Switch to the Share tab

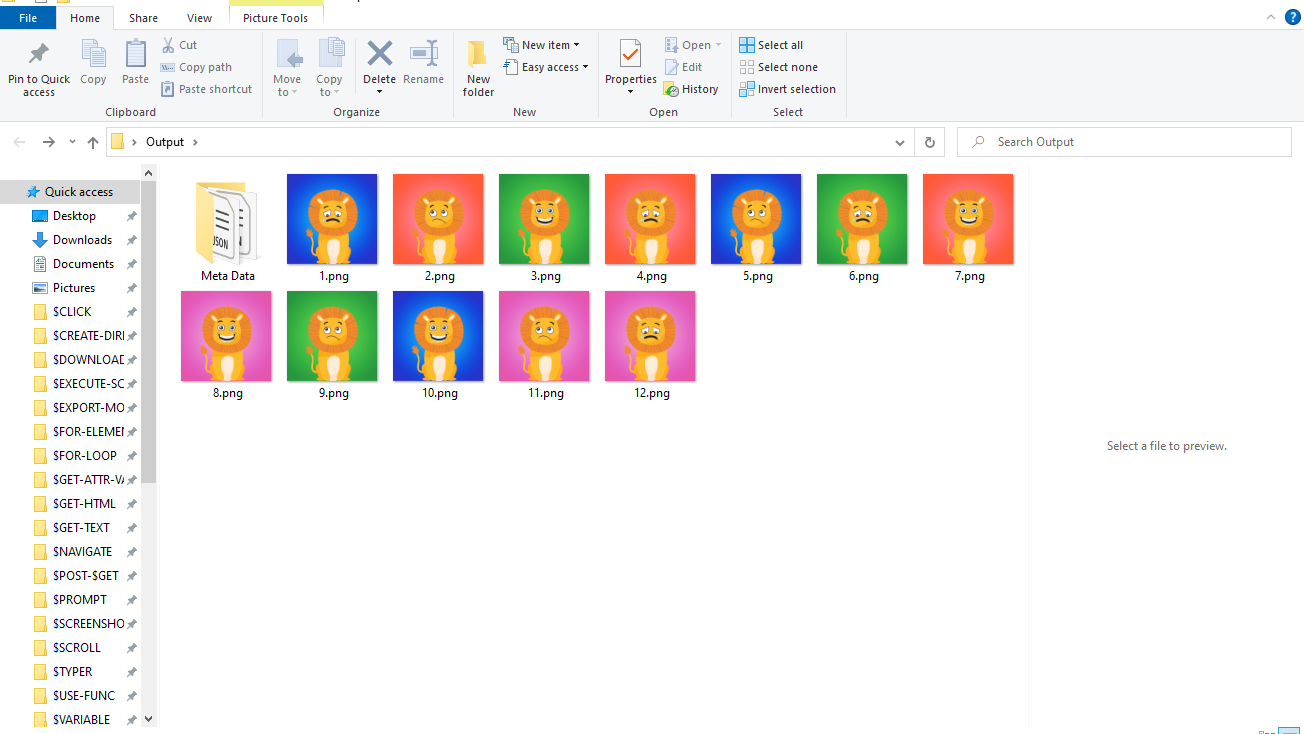(143, 18)
